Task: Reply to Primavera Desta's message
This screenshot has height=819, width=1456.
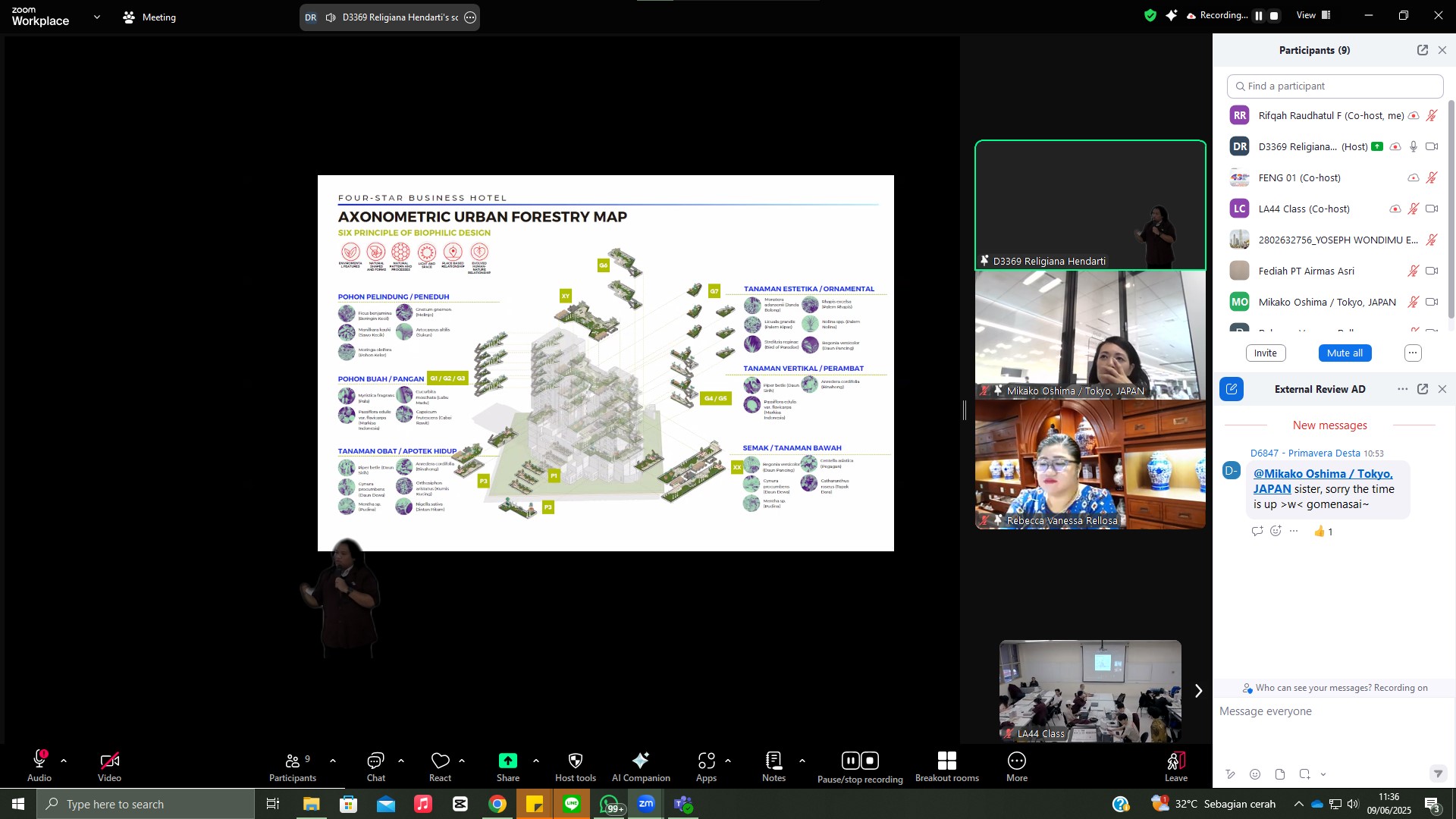Action: click(x=1257, y=531)
